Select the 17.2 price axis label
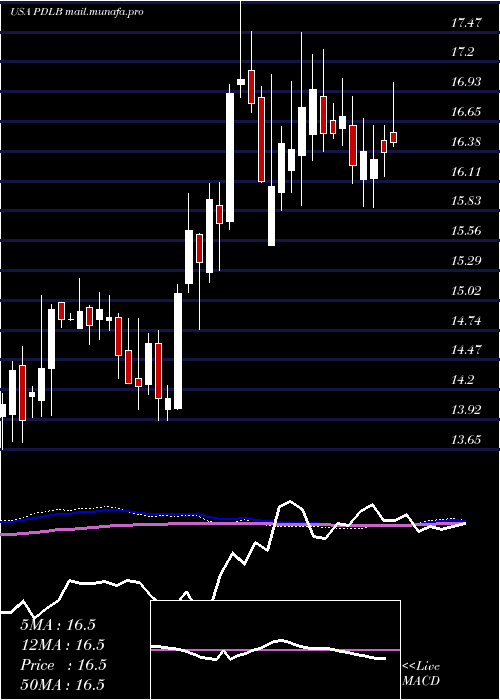 (x=462, y=53)
